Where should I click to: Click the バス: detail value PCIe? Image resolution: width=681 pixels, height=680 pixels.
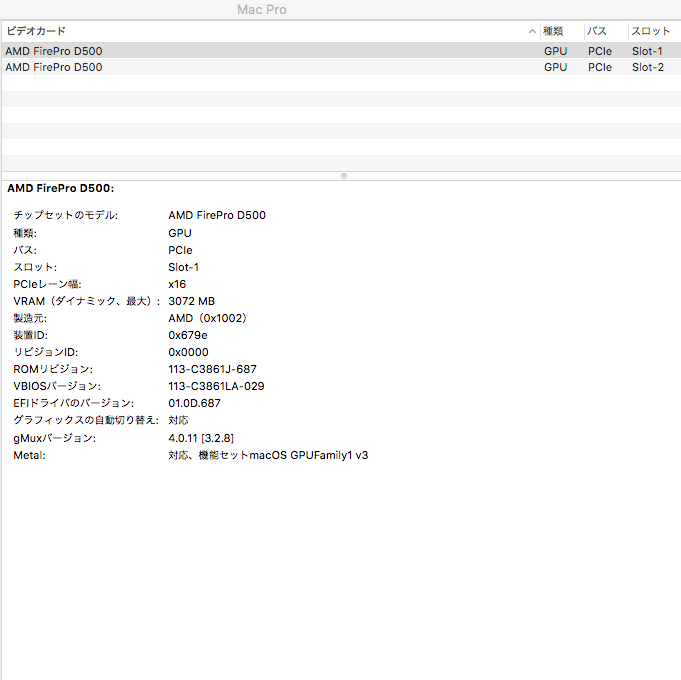[180, 250]
